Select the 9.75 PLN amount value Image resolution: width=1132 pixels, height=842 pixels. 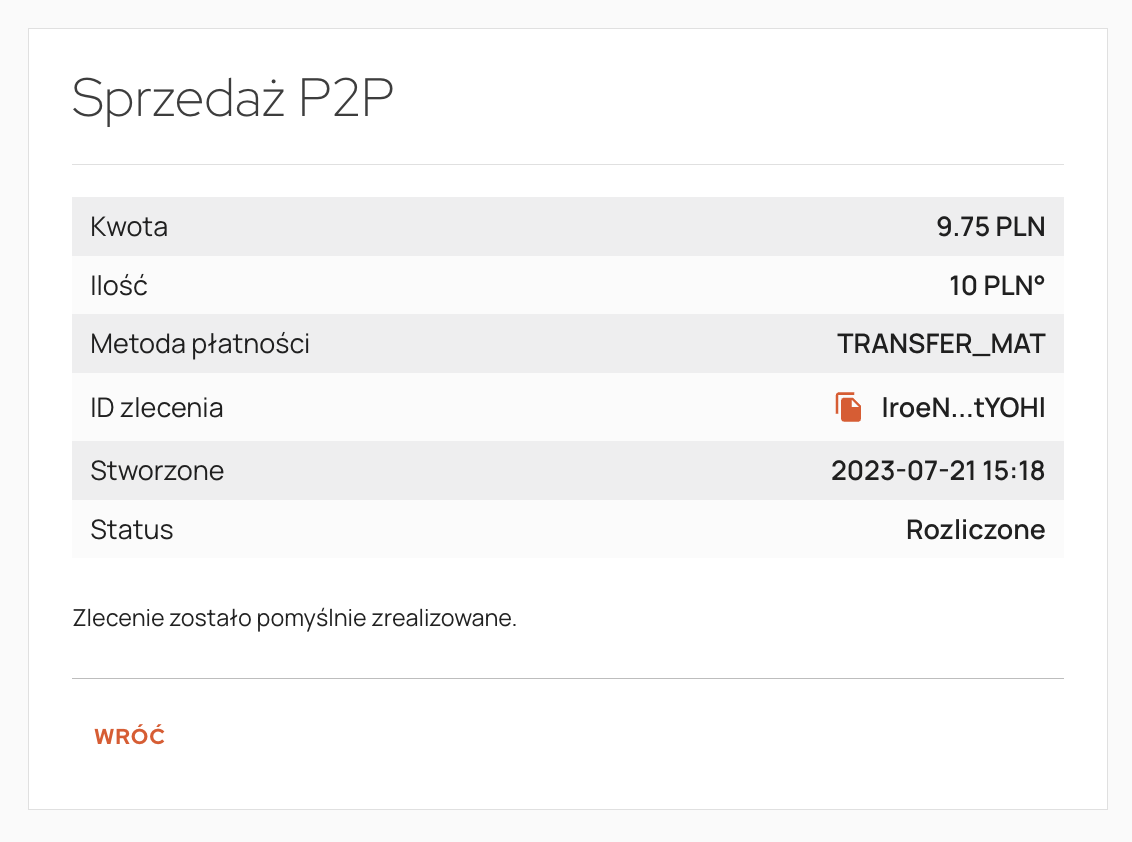[990, 227]
